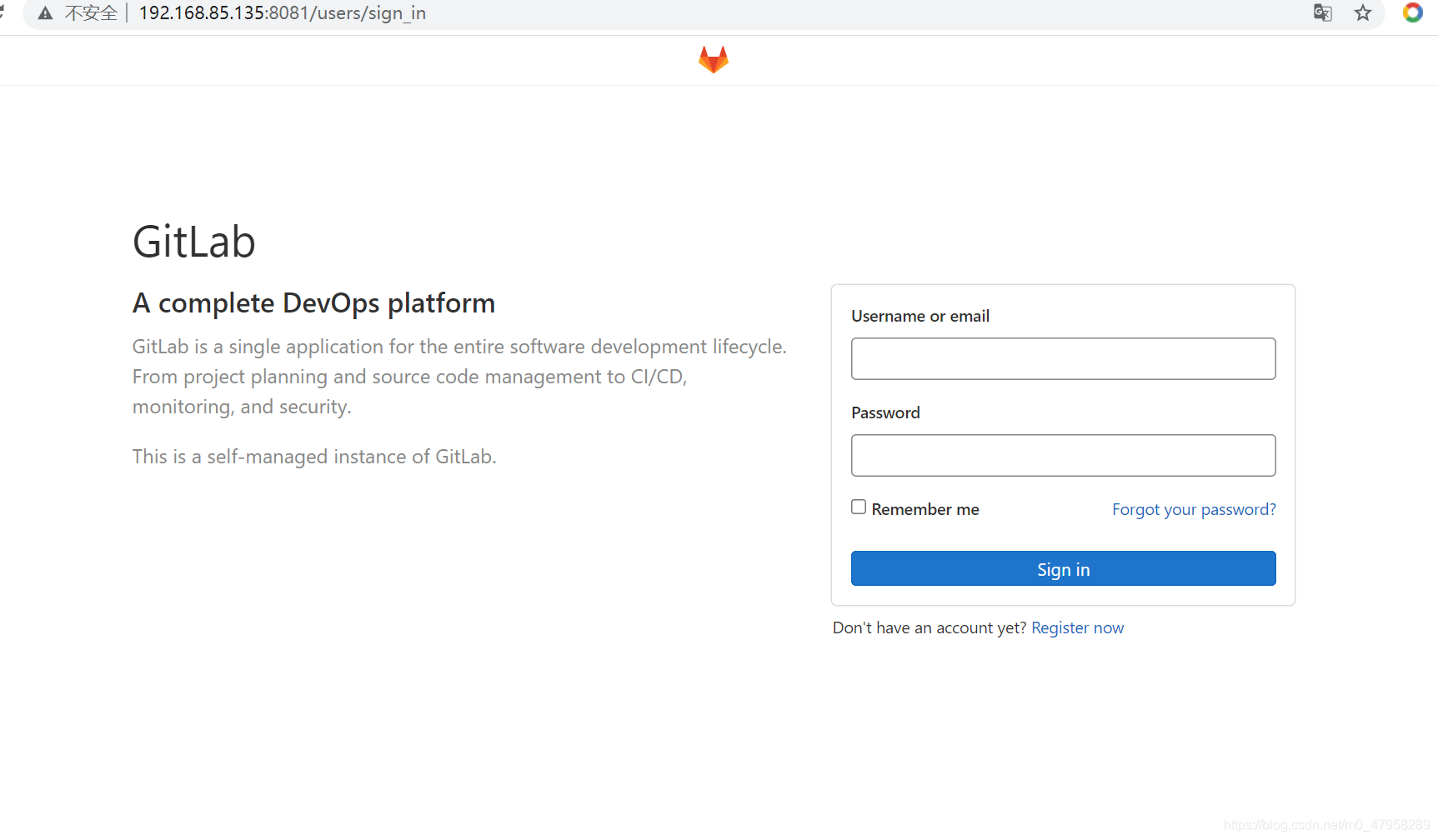Open the translate page icon
1438x840 pixels.
pos(1322,12)
